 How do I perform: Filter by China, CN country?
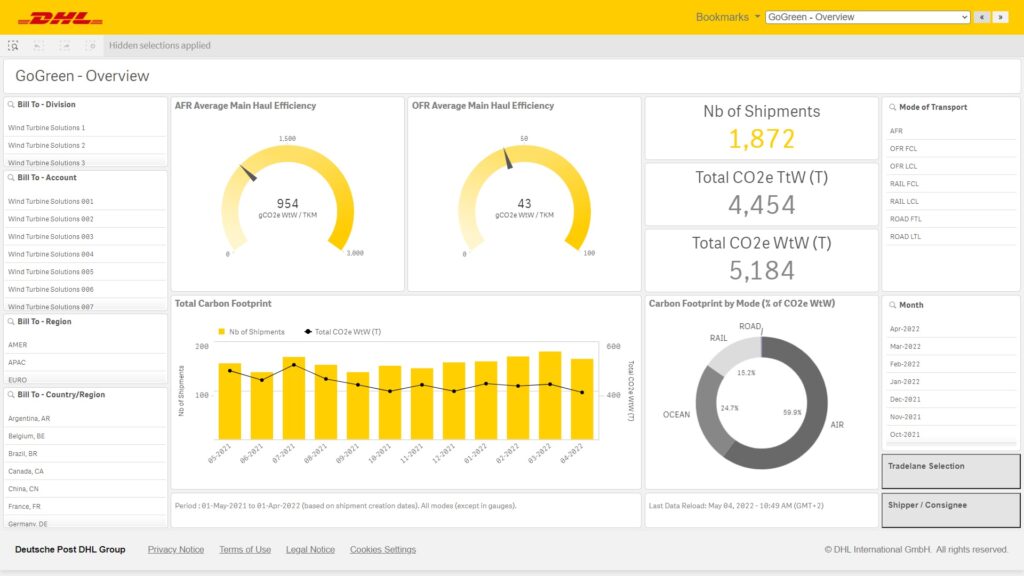pos(86,489)
